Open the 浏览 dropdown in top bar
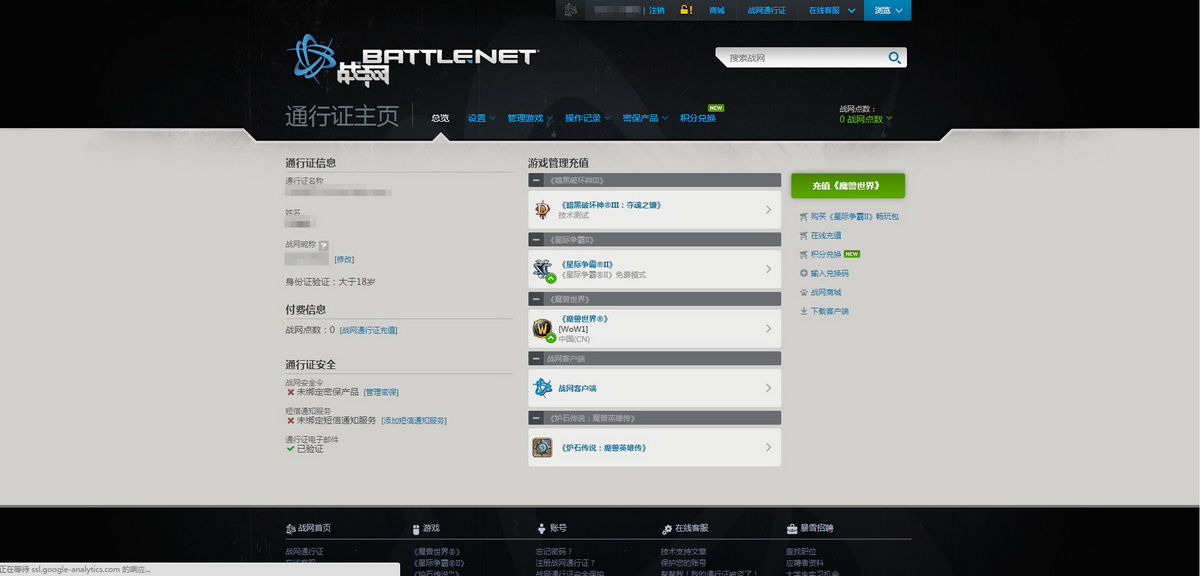The height and width of the screenshot is (576, 1200). pyautogui.click(x=888, y=10)
